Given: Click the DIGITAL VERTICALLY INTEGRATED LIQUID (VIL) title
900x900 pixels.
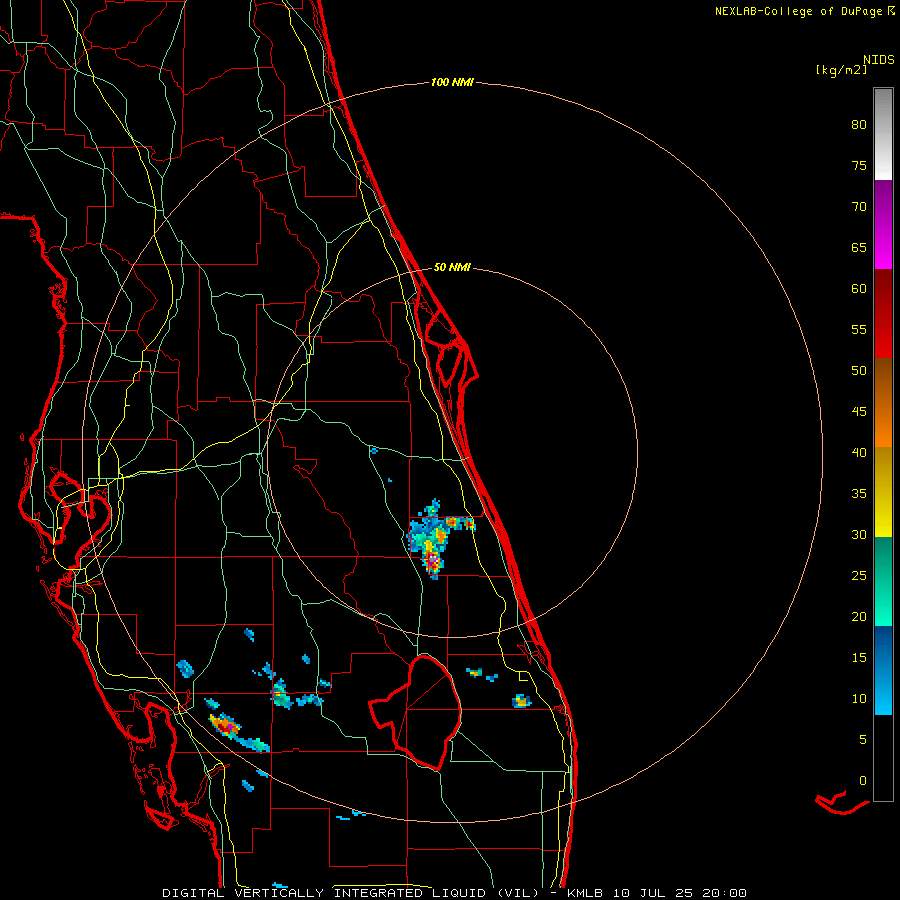Looking at the screenshot, I should click(x=351, y=893).
